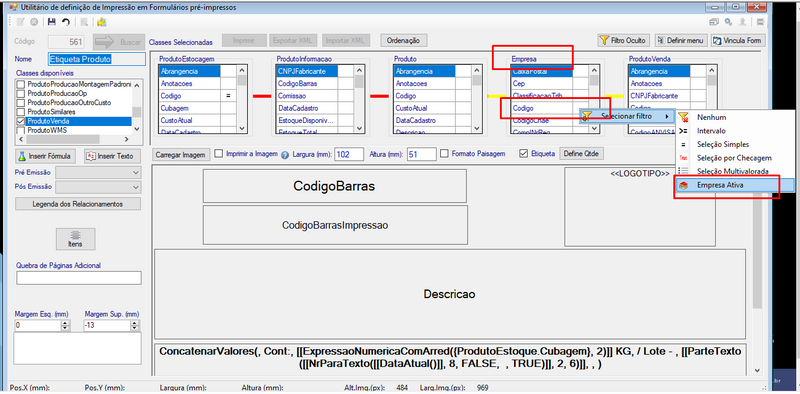
Task: Click the funnel icon on Filtro Oculto
Action: coord(604,40)
